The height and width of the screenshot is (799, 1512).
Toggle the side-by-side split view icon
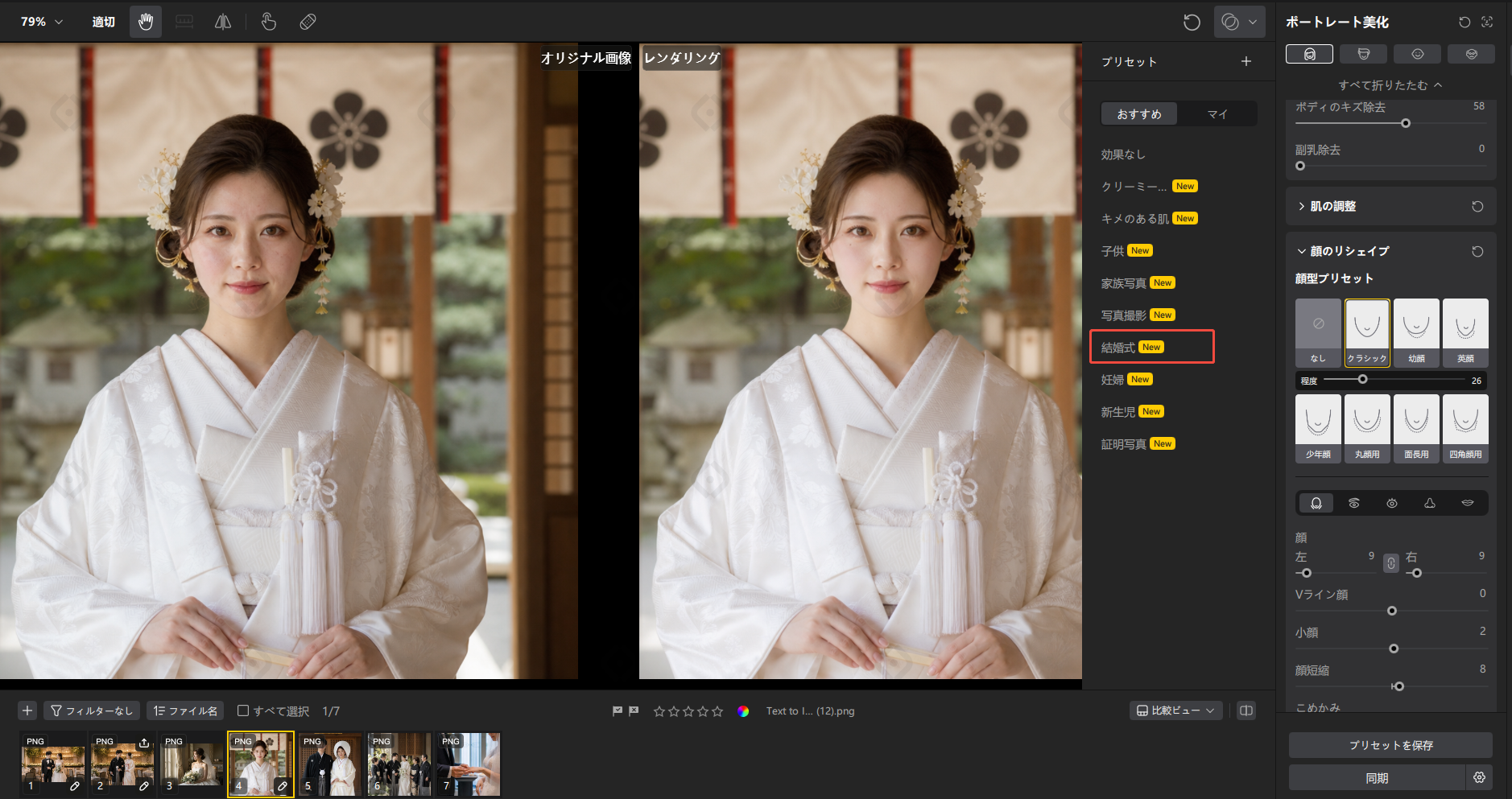(x=1246, y=710)
